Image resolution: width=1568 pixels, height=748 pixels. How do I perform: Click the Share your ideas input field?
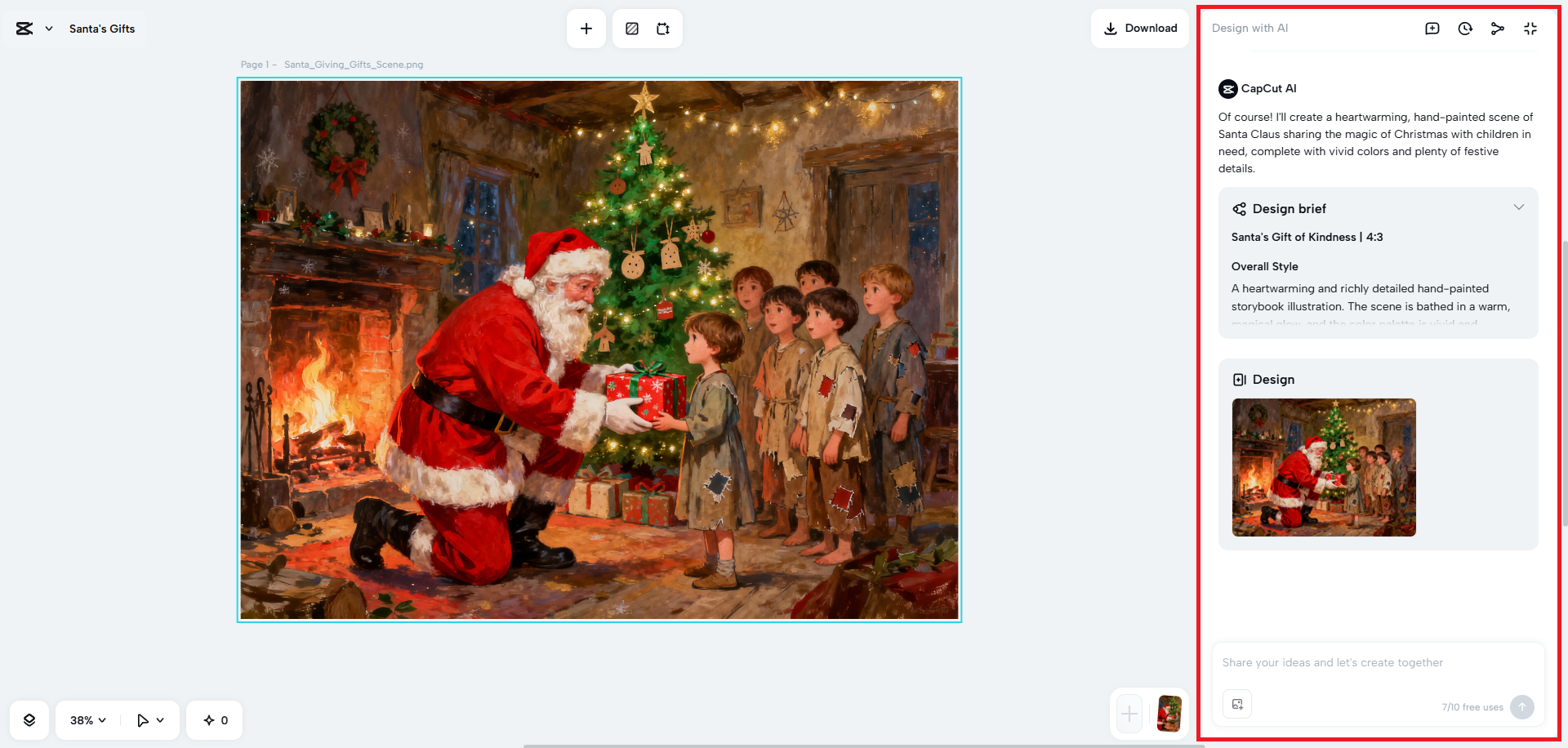coord(1379,663)
